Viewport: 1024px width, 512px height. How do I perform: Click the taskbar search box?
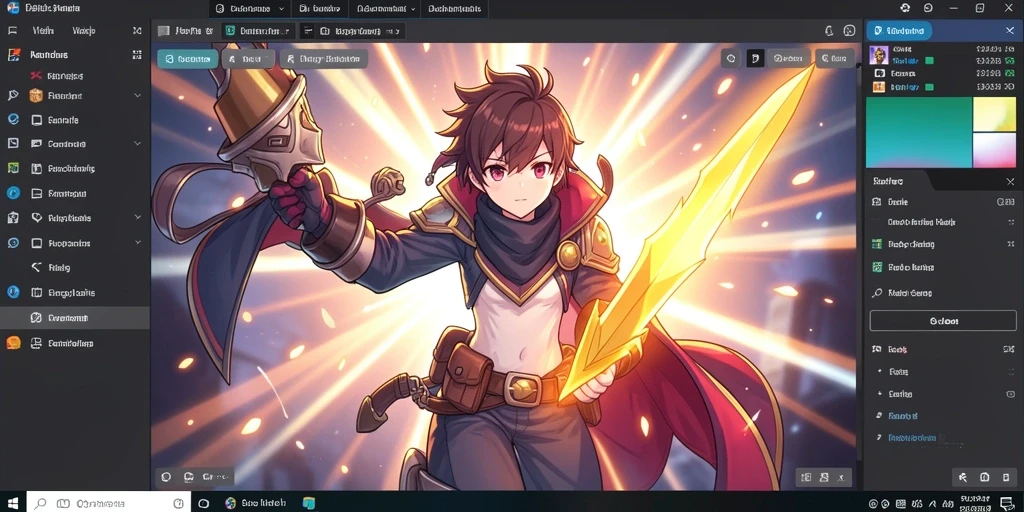click(108, 503)
